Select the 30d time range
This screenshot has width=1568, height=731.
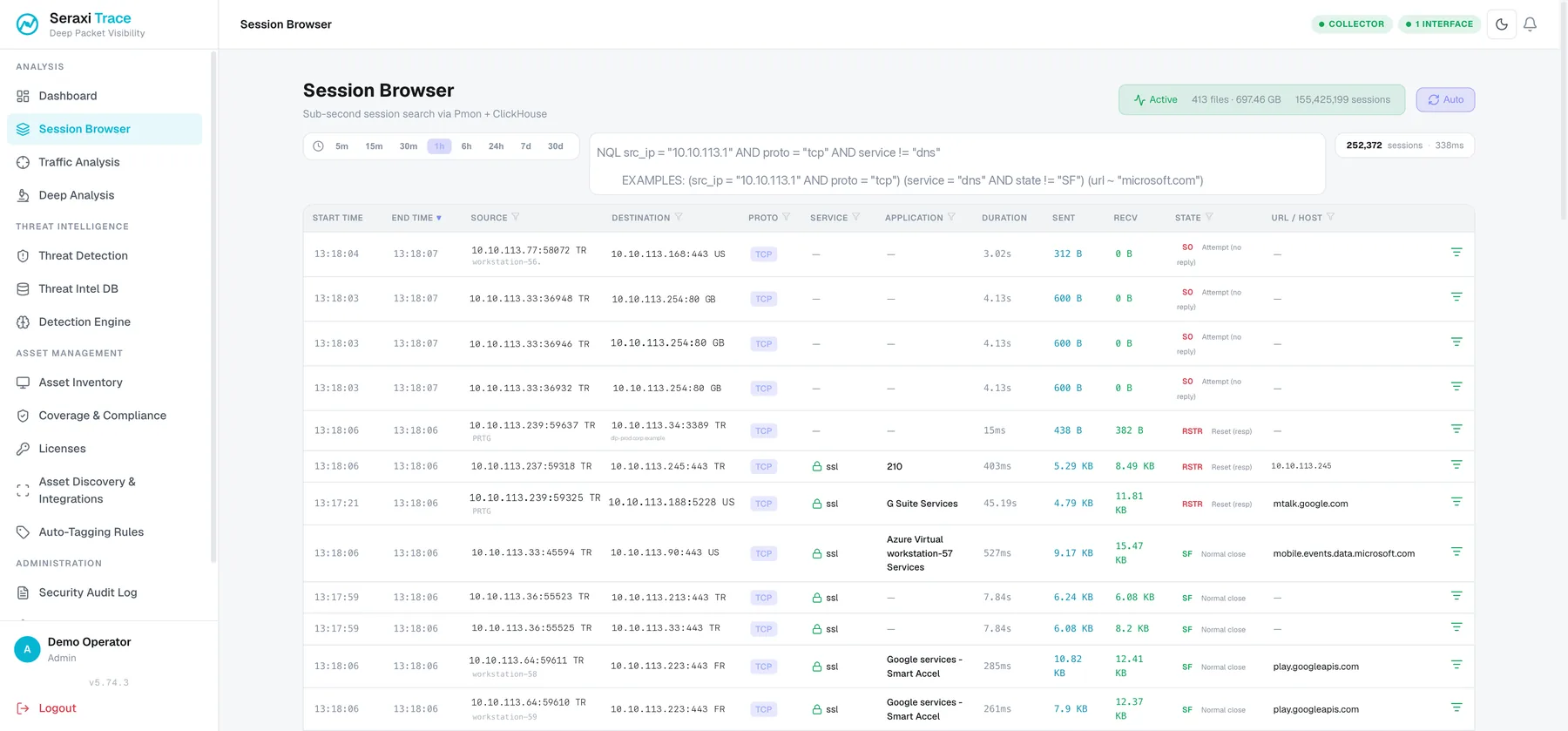(x=556, y=146)
